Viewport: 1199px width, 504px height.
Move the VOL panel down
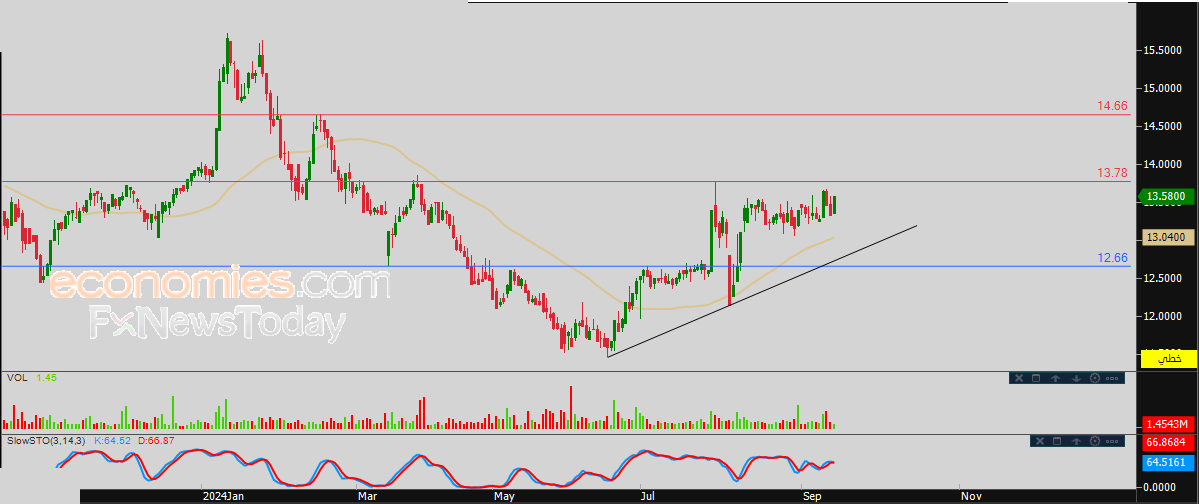coord(1076,378)
